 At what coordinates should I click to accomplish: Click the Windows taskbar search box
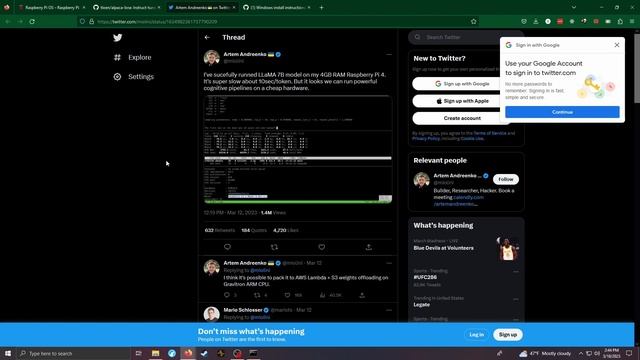(73, 353)
